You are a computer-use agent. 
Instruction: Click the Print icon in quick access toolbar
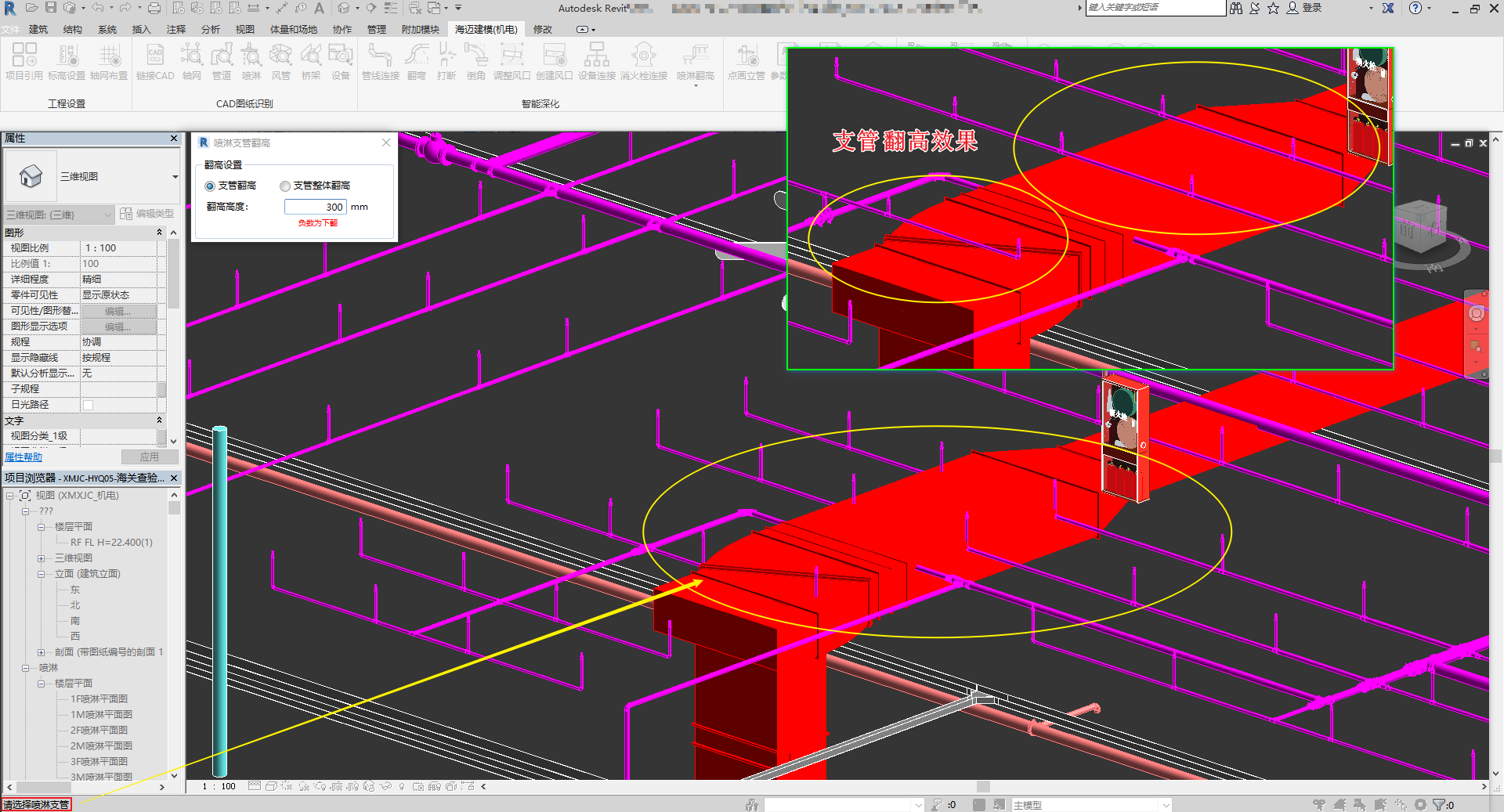[154, 8]
